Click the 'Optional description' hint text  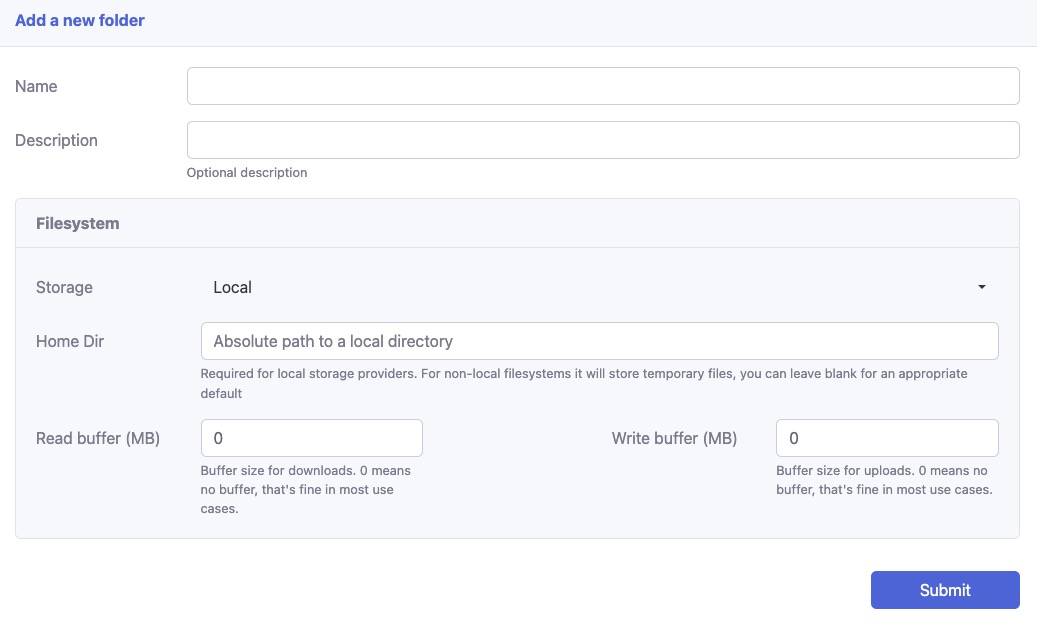[x=247, y=173]
